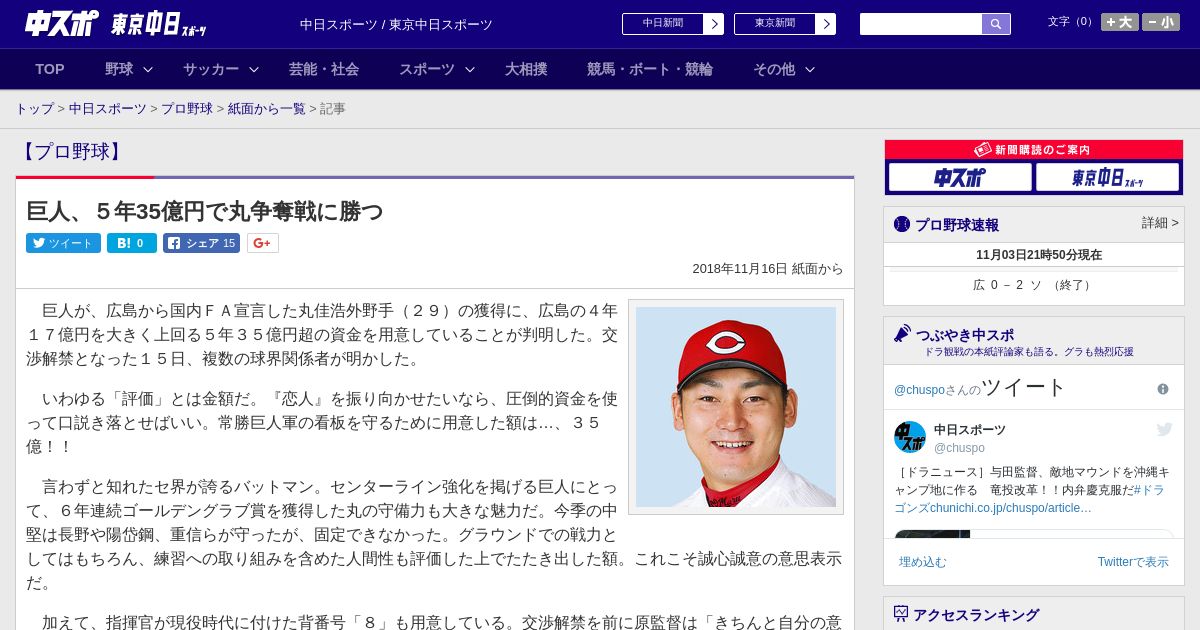Open #ドラゴンズ hashtag link in tweet
The height and width of the screenshot is (630, 1200).
tap(1149, 490)
